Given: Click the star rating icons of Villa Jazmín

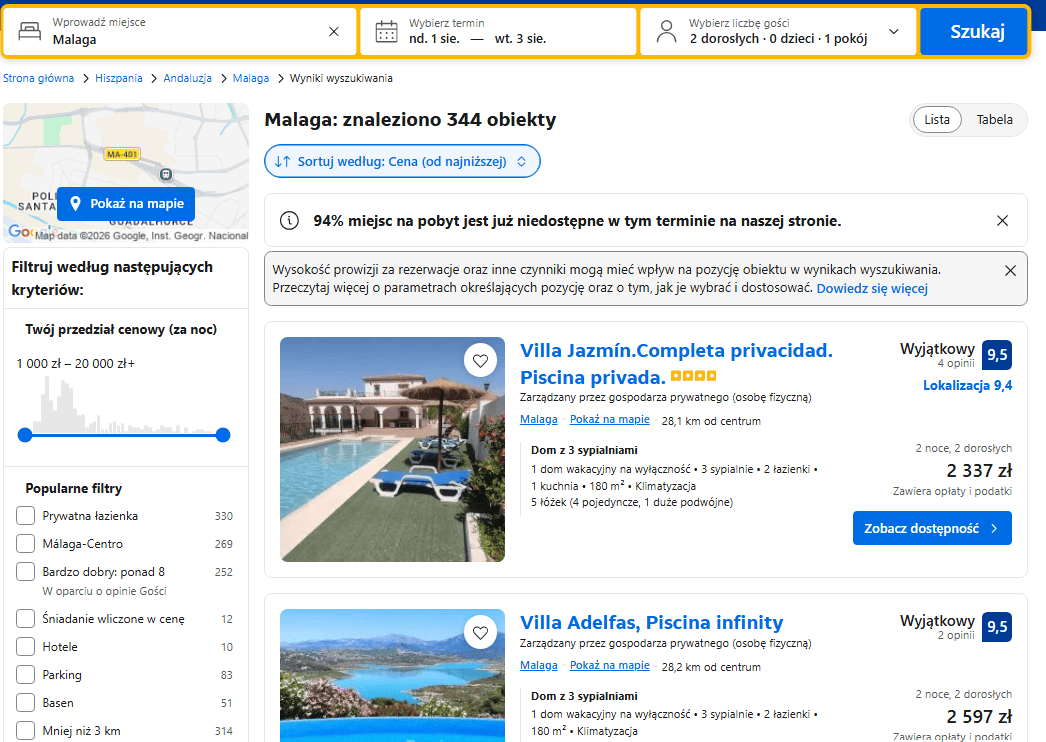Looking at the screenshot, I should click(694, 376).
